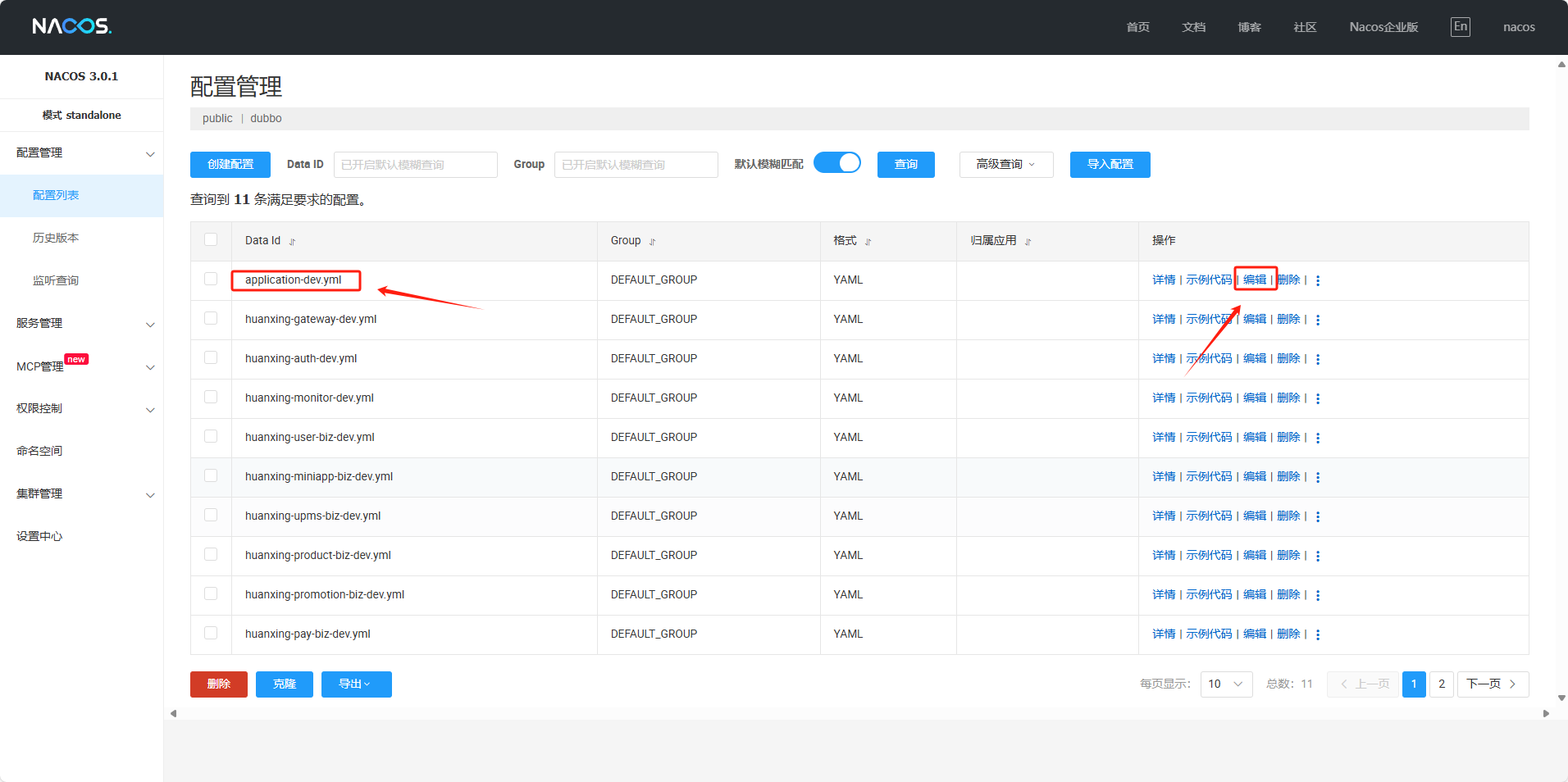Switch language using the En icon
Screen dimensions: 1568x782
[x=1460, y=27]
